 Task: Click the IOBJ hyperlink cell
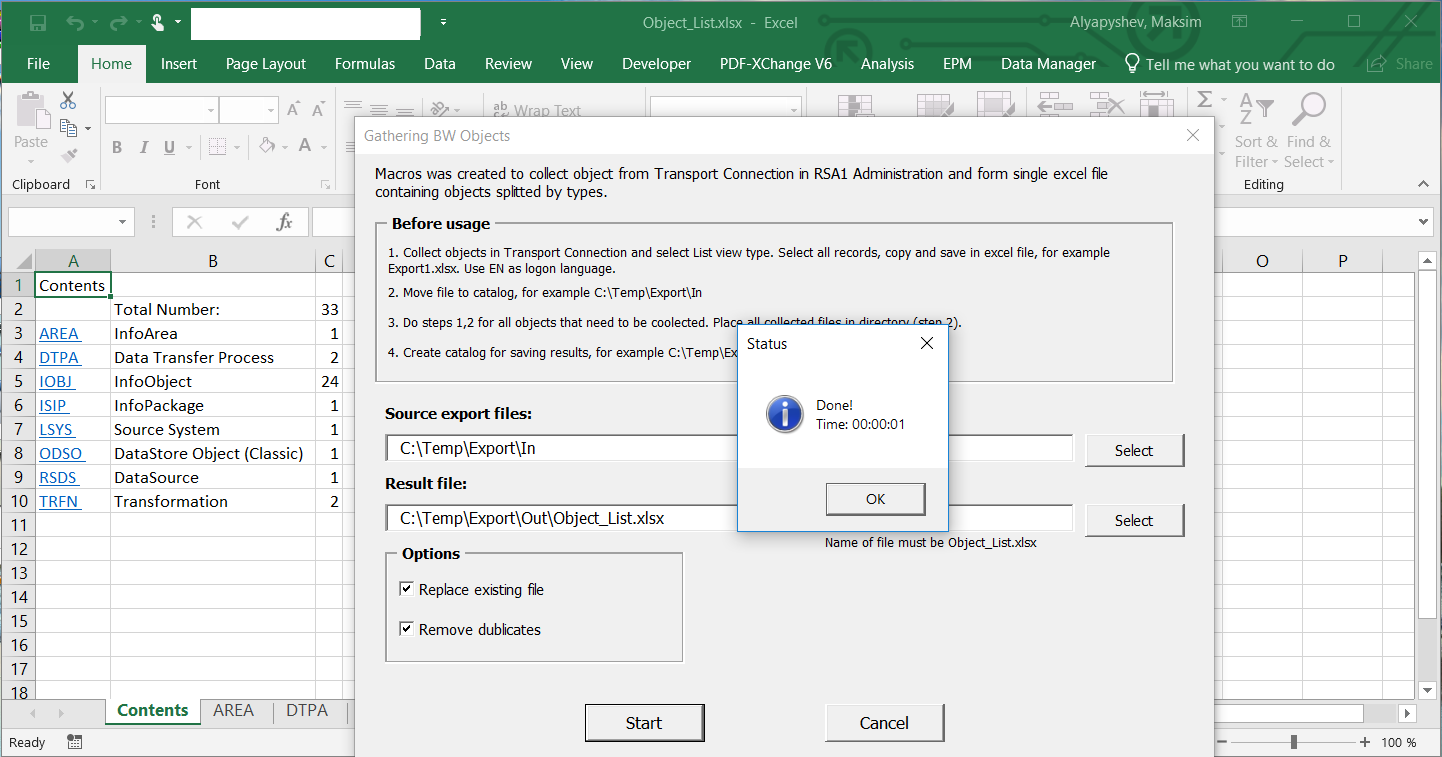pos(56,381)
